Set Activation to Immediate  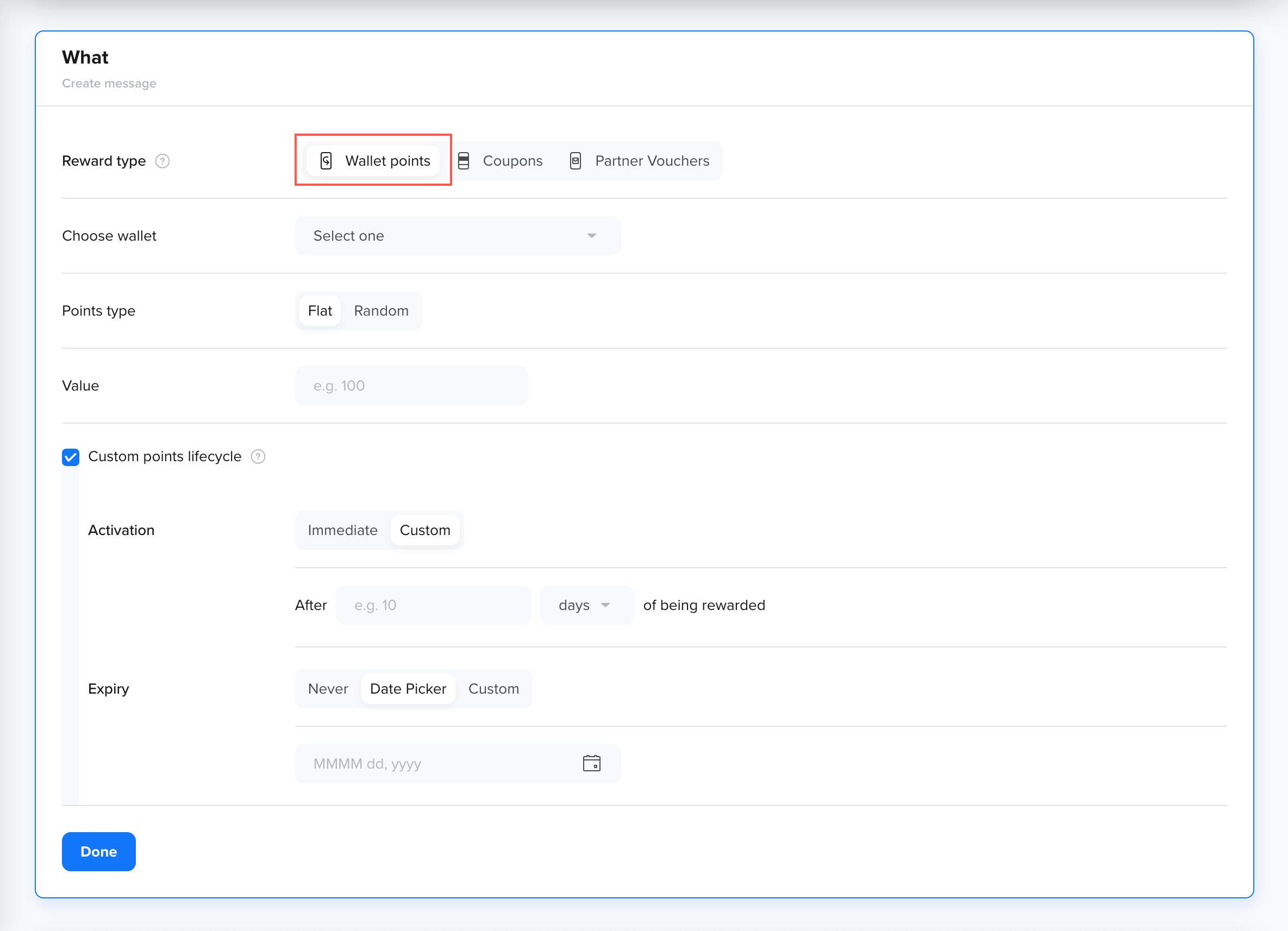click(342, 530)
